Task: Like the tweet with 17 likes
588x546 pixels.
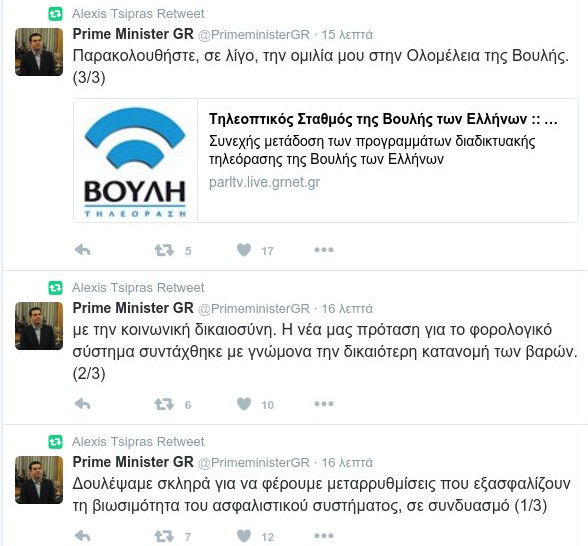Action: point(244,250)
